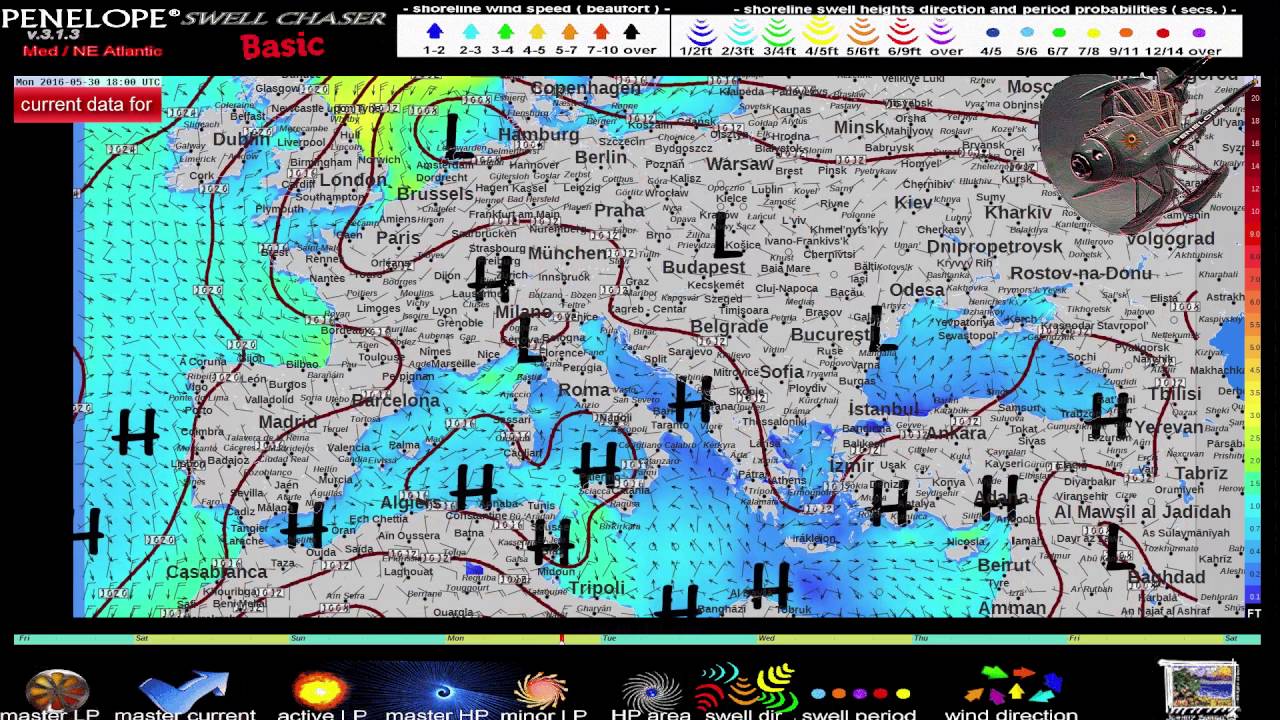Click the 5/6ft orange swell height icon
This screenshot has height=720, width=1280.
[861, 31]
